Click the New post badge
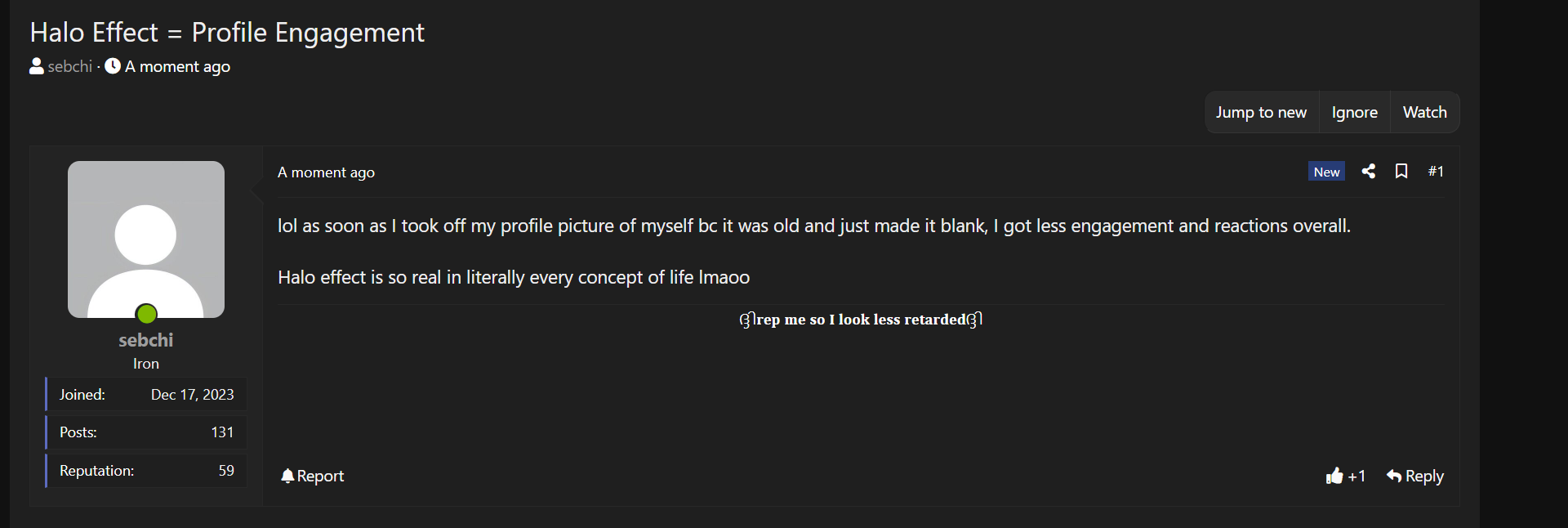This screenshot has height=528, width=1568. coord(1326,172)
